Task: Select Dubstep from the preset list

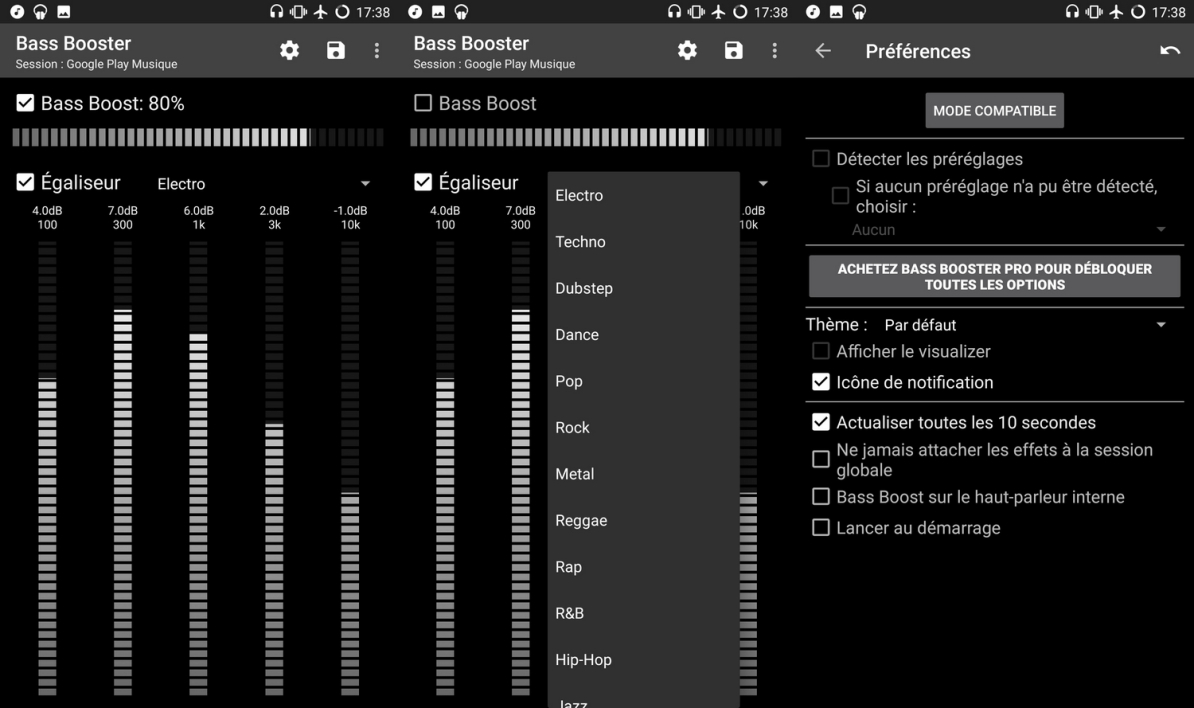Action: pos(584,288)
